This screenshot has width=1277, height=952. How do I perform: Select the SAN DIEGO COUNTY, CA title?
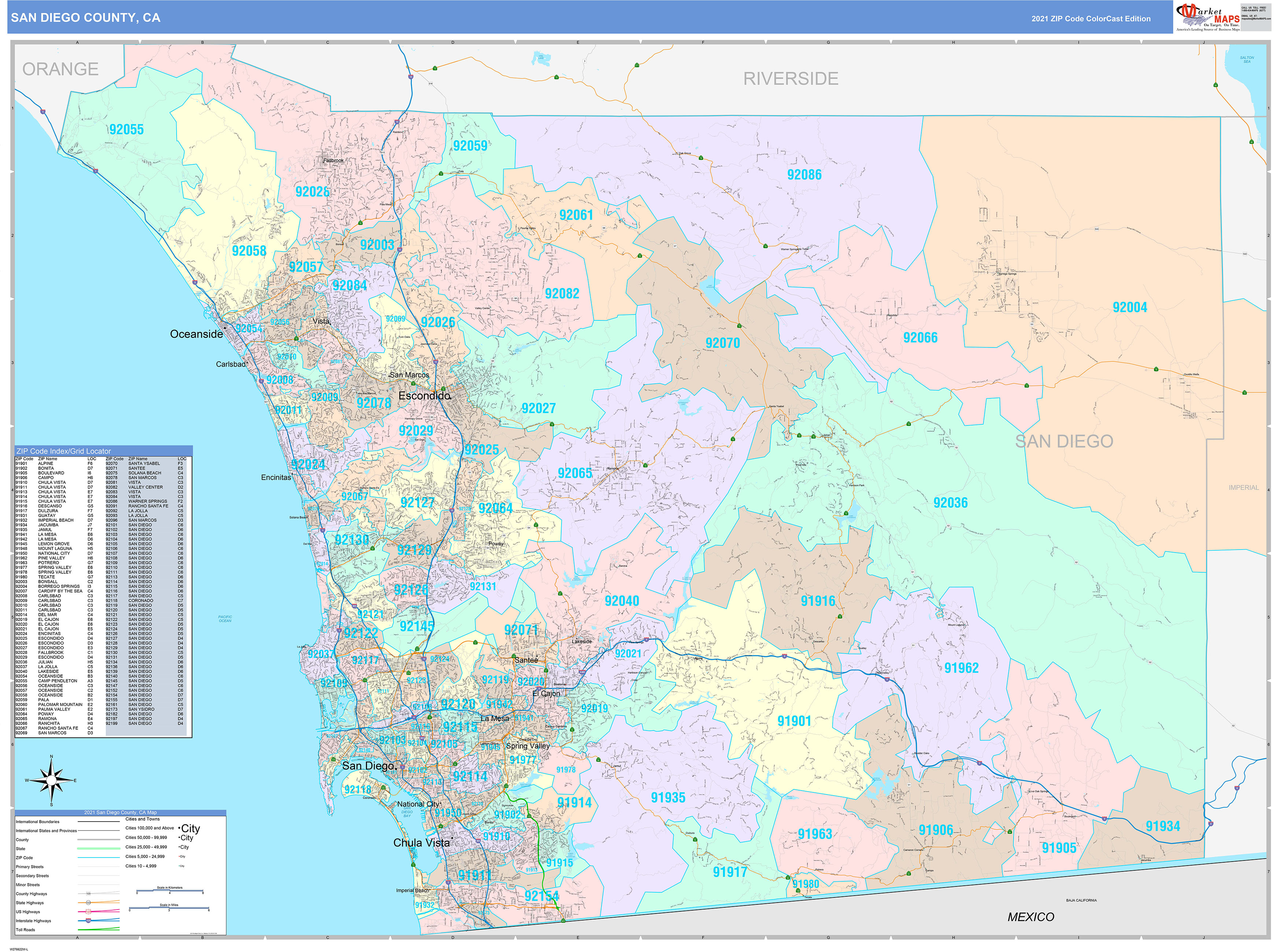tap(85, 18)
